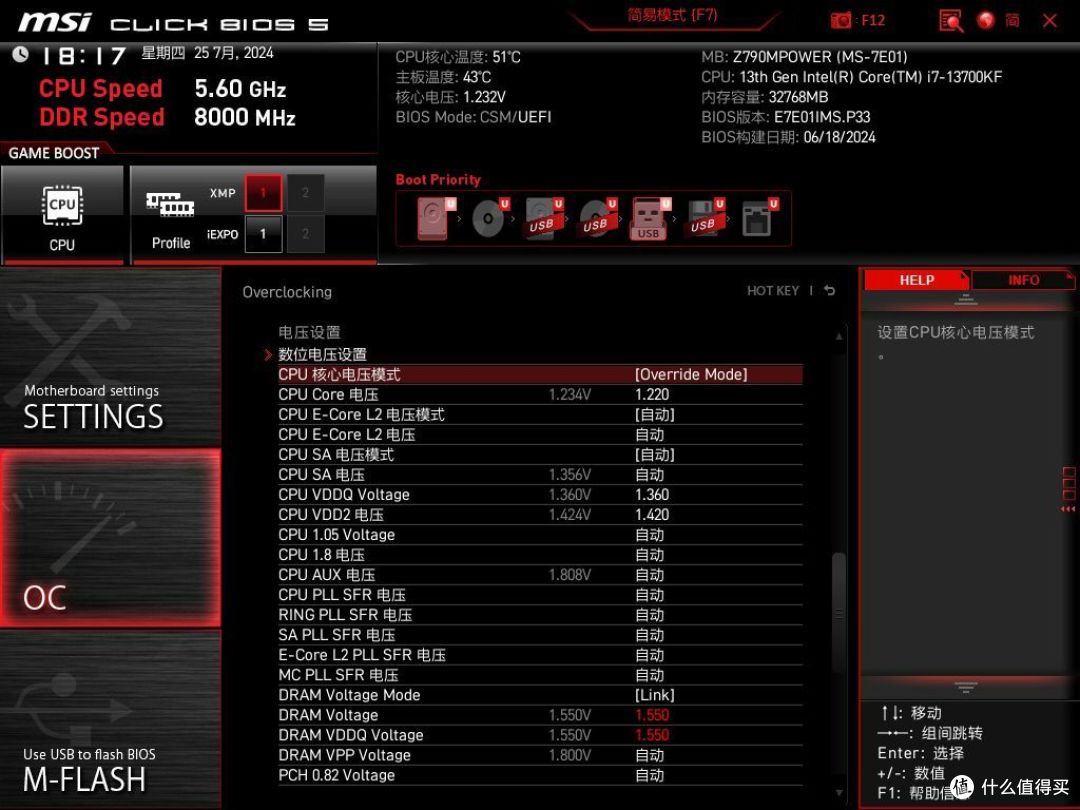Select the CPU AUX 电压 row
This screenshot has width=1080, height=810.
540,574
